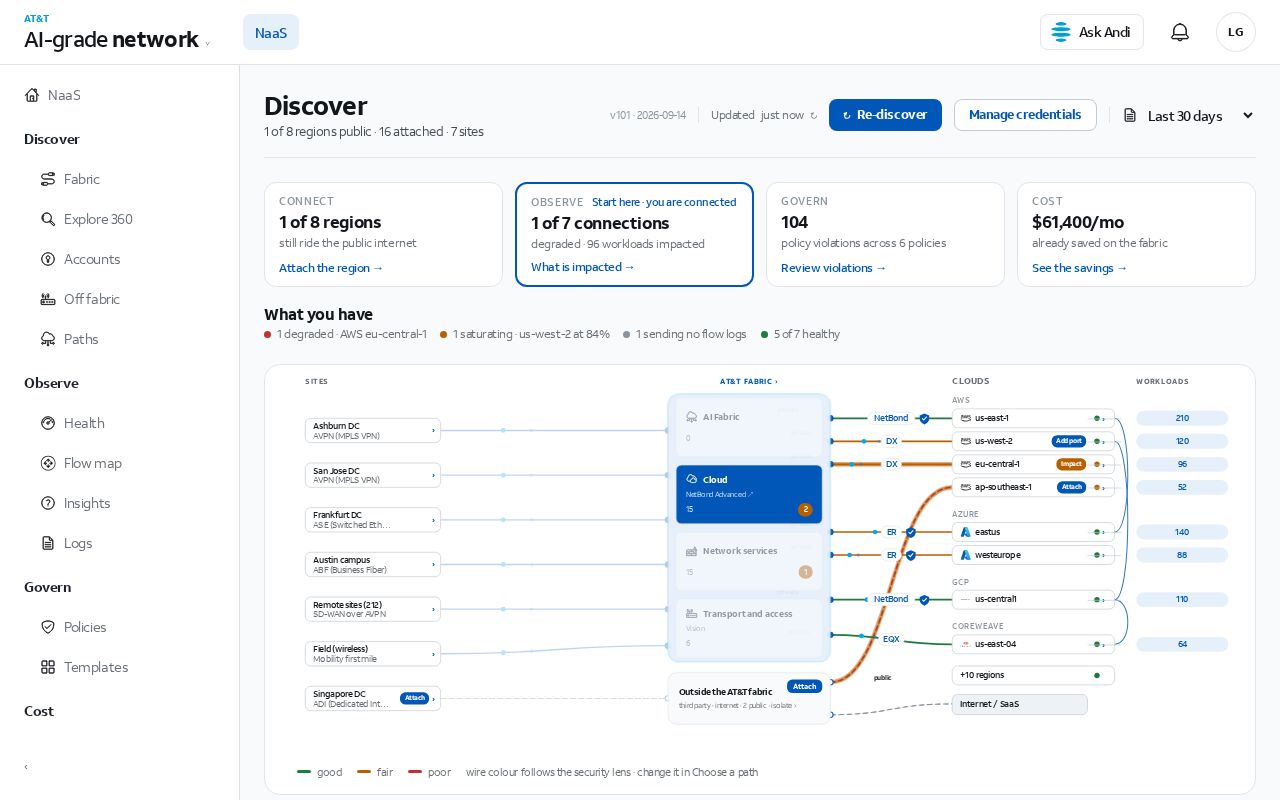Viewport: 1280px width, 800px height.
Task: Expand the Ashburn DC site chevron
Action: pyautogui.click(x=433, y=430)
